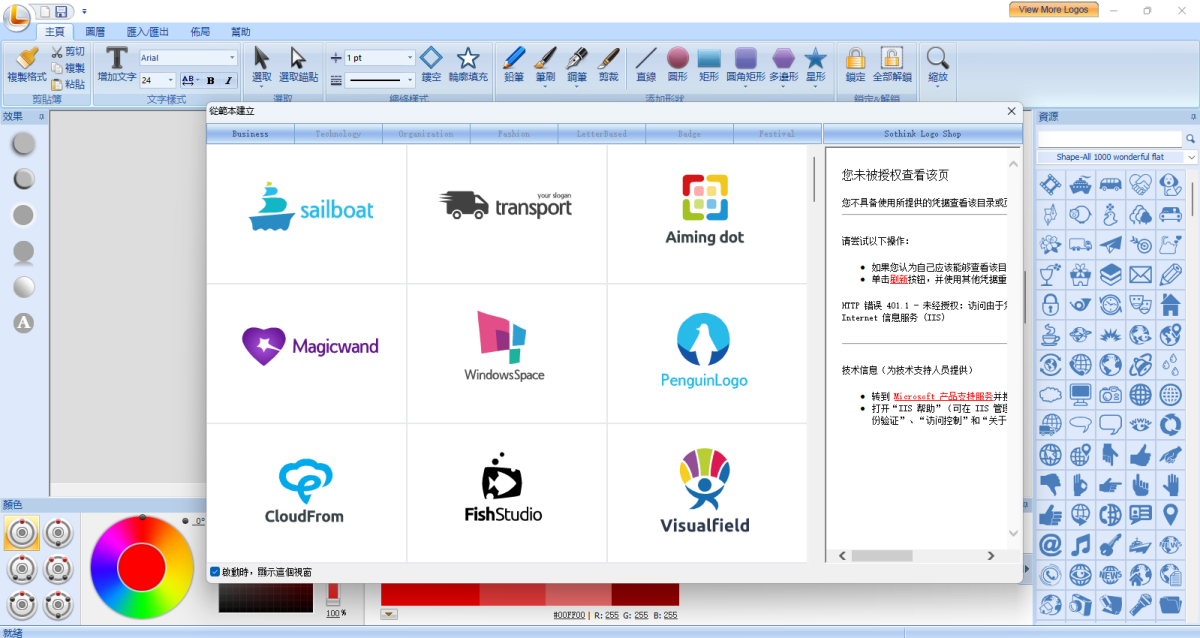The height and width of the screenshot is (638, 1200).
Task: Open the 縮放 zoom magnifier tool
Action: (937, 65)
